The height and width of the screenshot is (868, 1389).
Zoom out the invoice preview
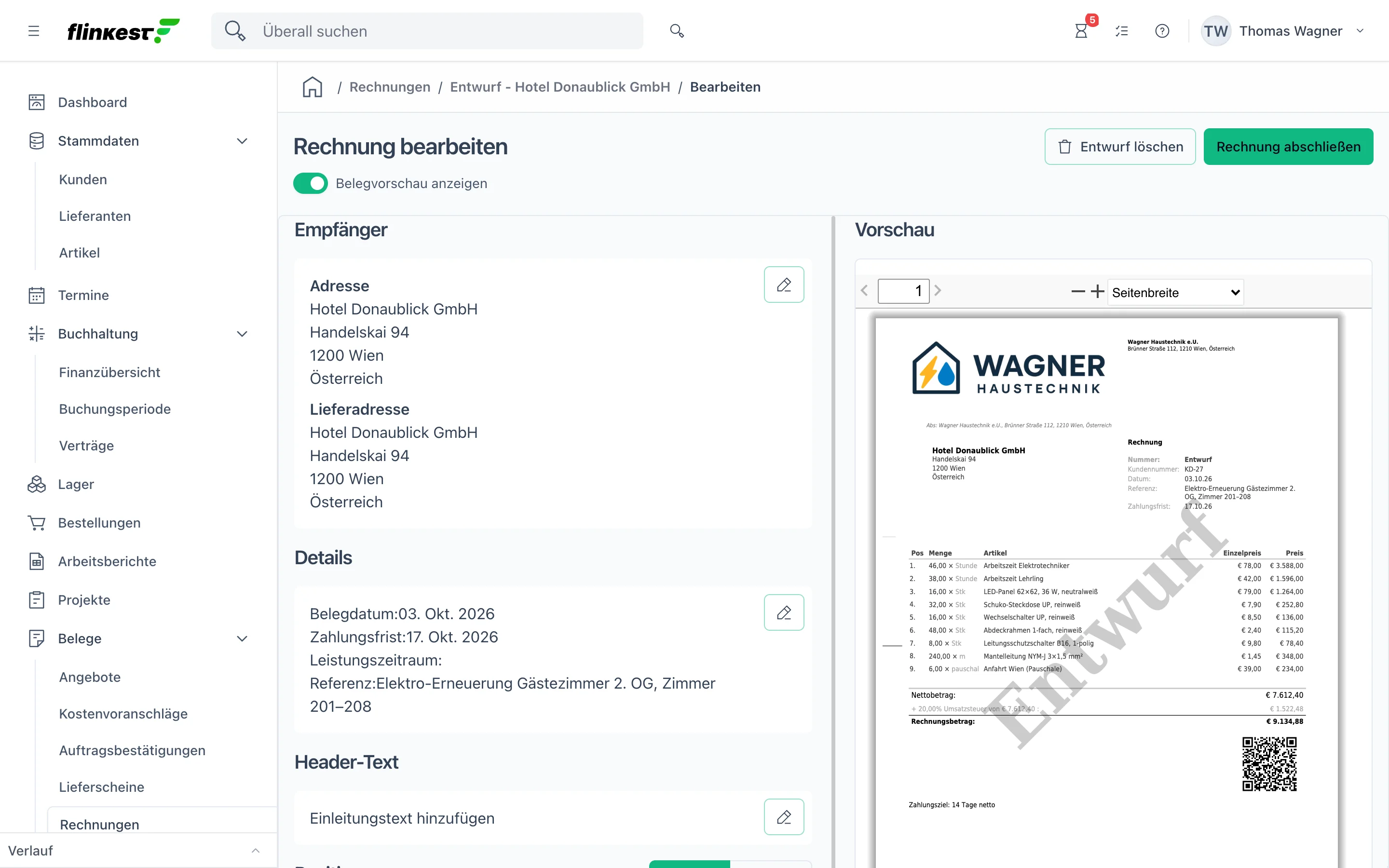(x=1078, y=292)
